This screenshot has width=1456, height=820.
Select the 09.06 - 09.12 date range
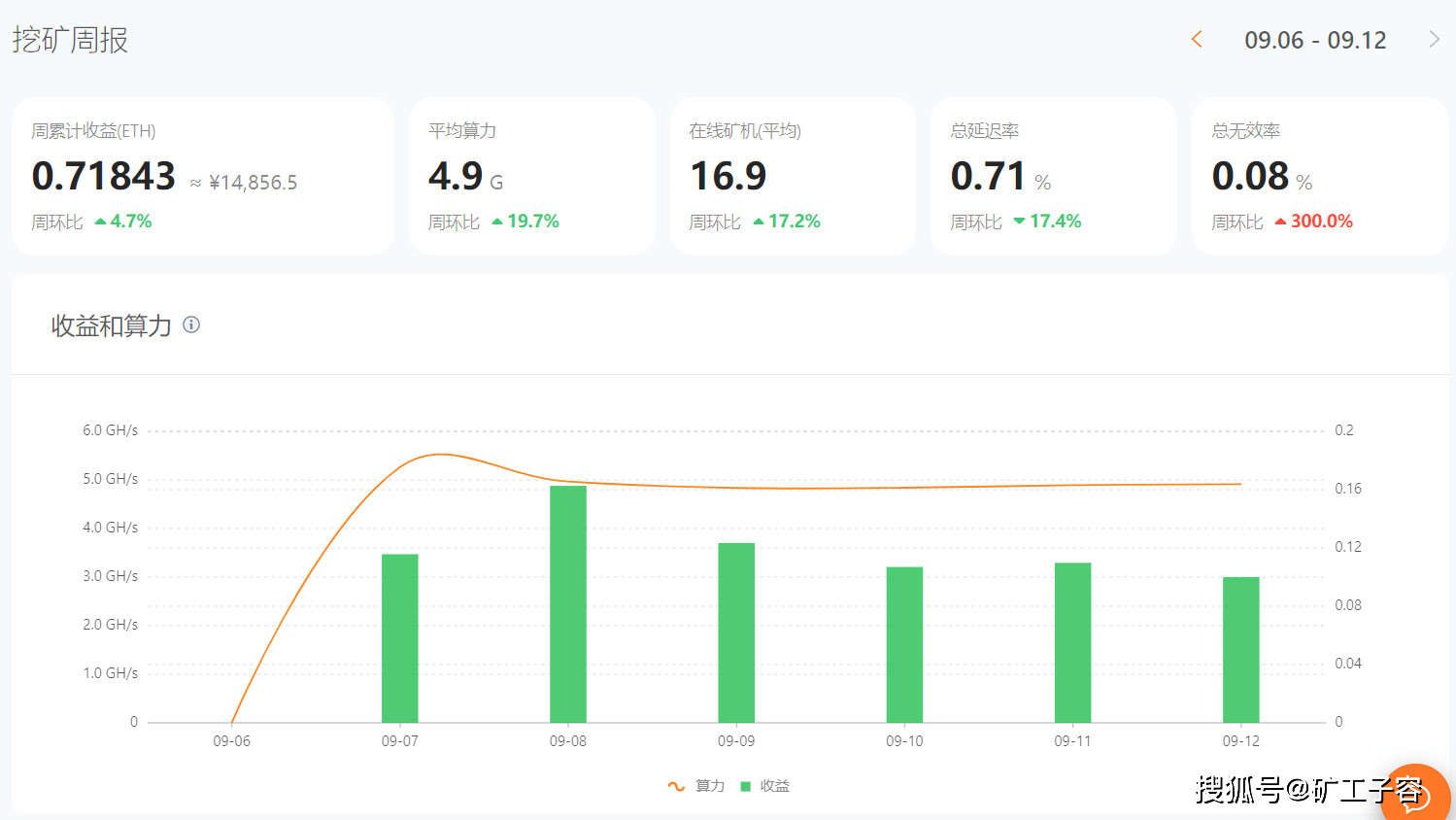point(1315,40)
